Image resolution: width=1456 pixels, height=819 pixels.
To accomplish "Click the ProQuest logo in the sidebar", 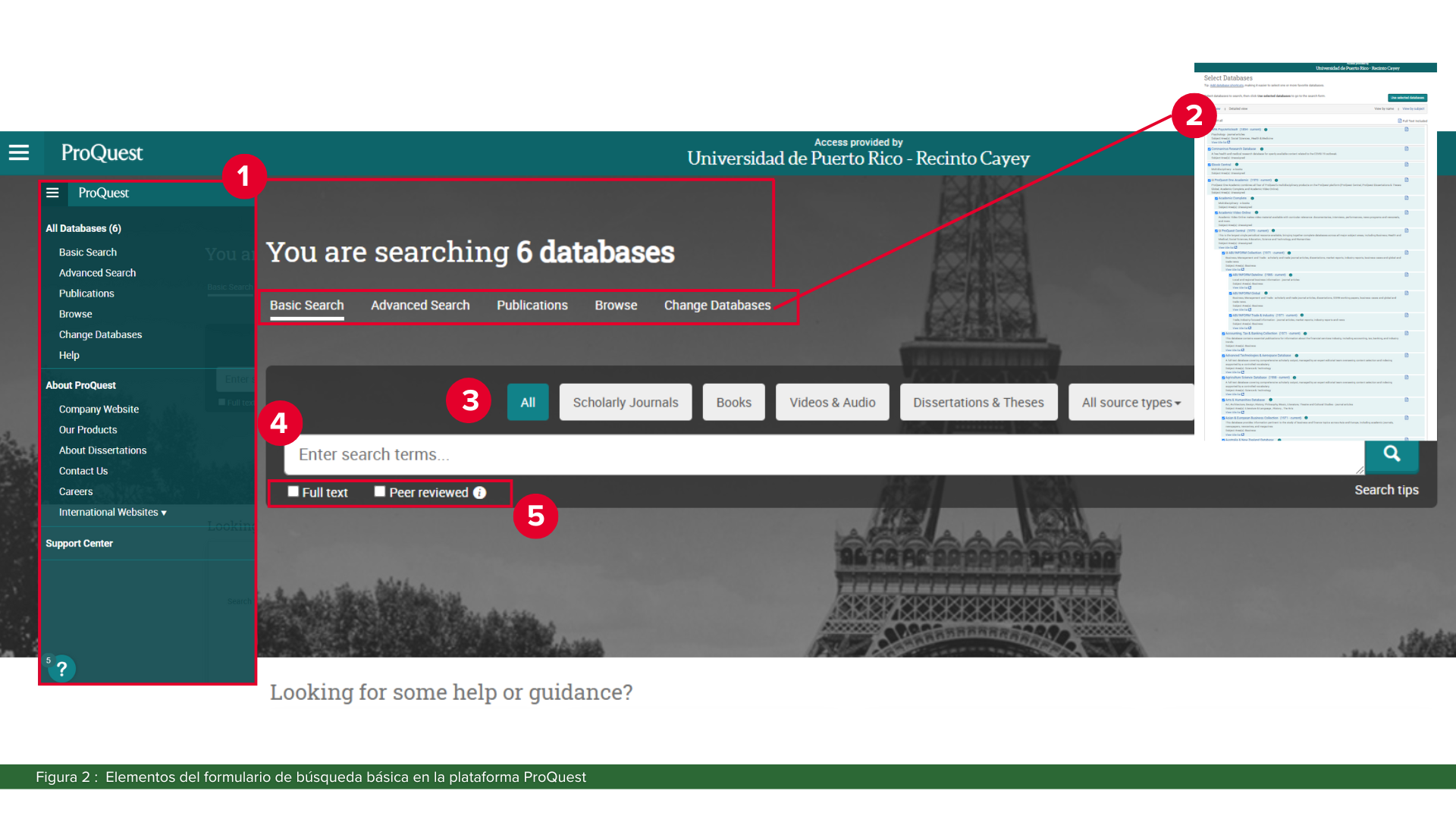I will [104, 193].
